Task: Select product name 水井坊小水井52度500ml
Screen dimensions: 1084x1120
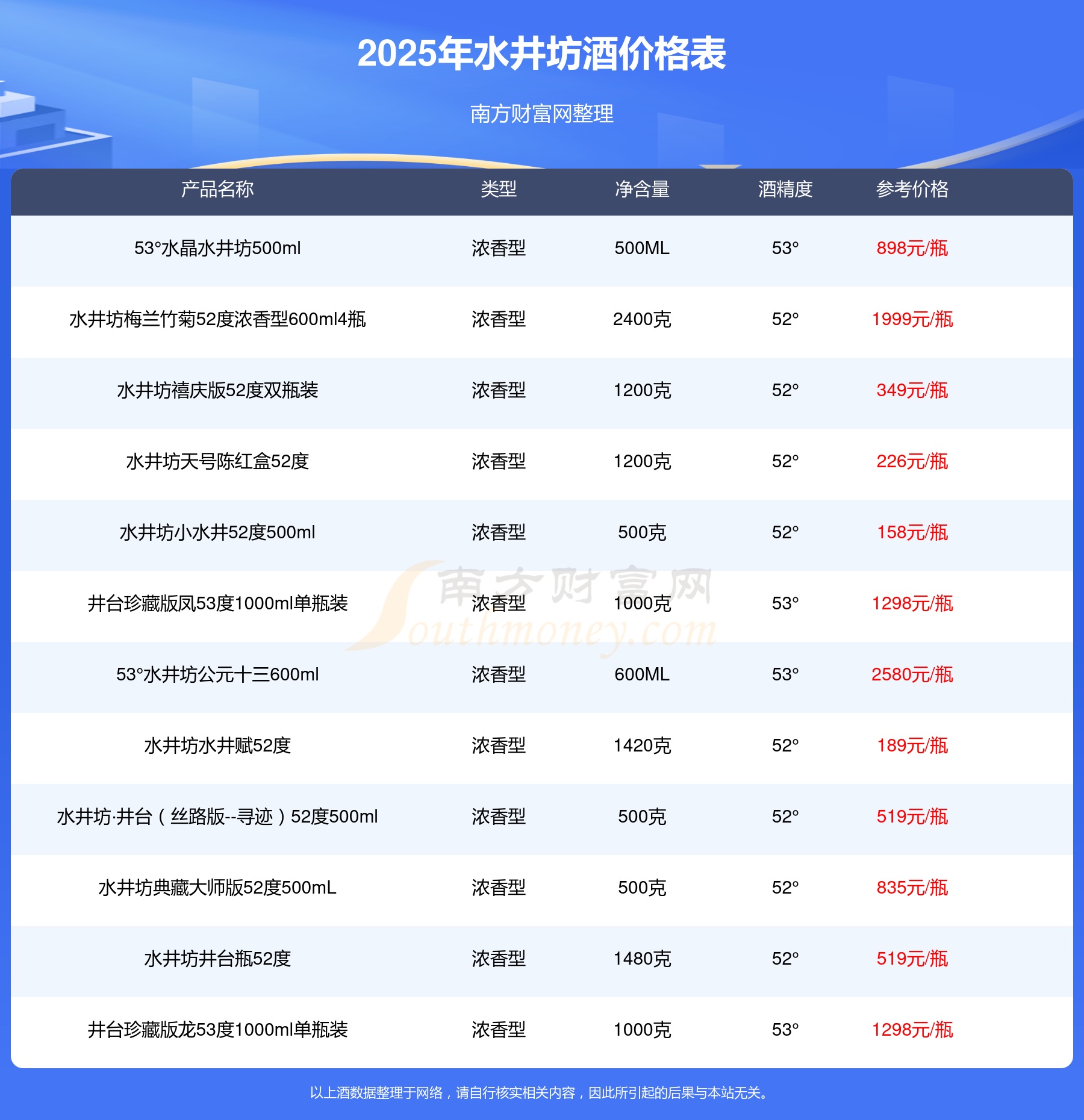Action: click(x=217, y=532)
